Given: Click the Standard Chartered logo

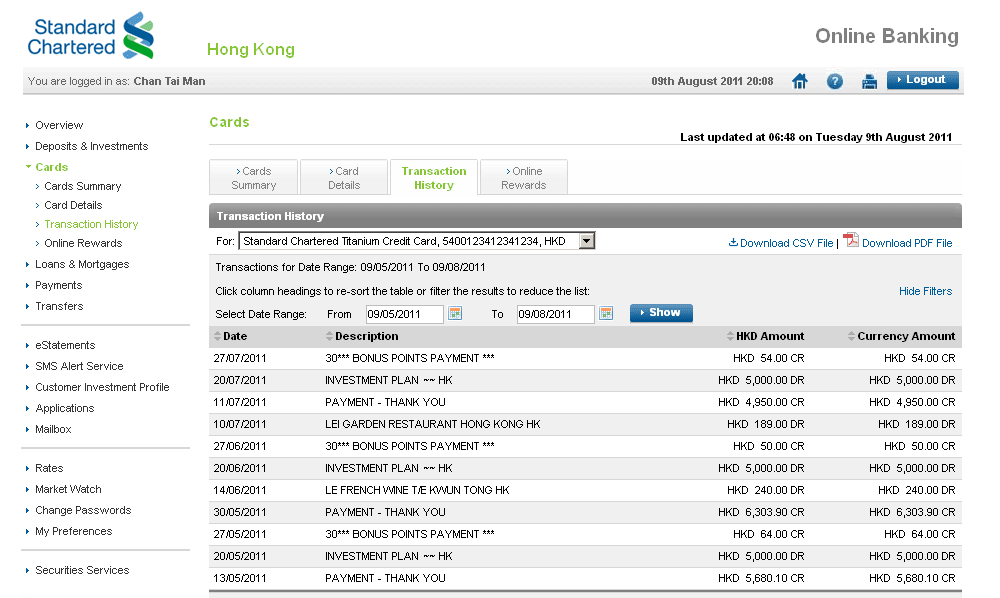Looking at the screenshot, I should click(91, 36).
